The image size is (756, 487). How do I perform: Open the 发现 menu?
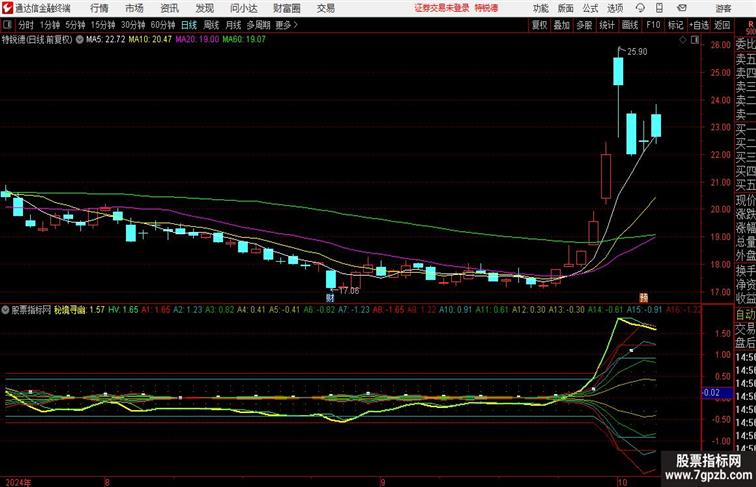[x=204, y=8]
